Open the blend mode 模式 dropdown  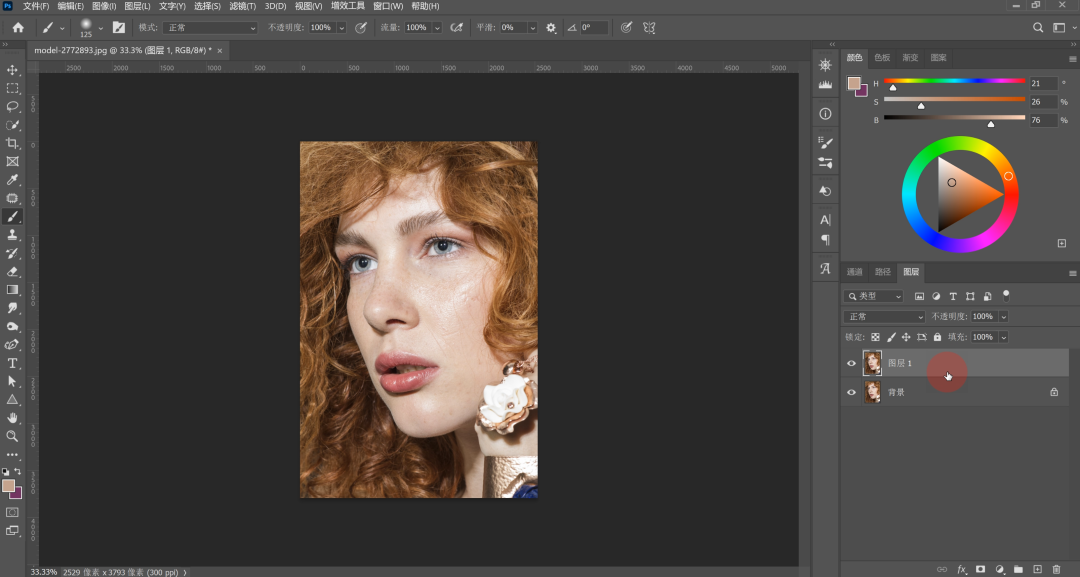coord(210,28)
